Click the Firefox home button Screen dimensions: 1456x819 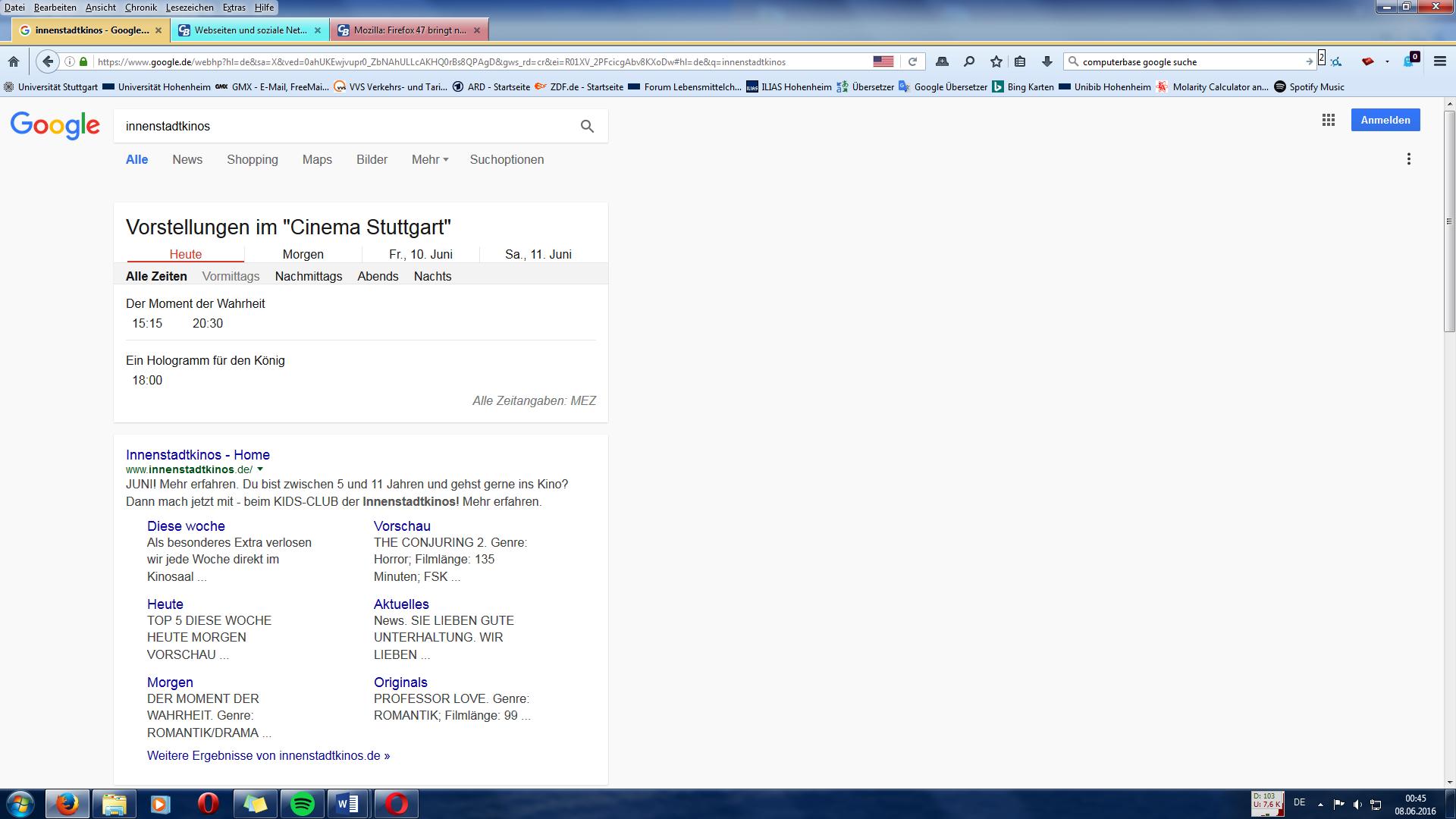click(14, 61)
